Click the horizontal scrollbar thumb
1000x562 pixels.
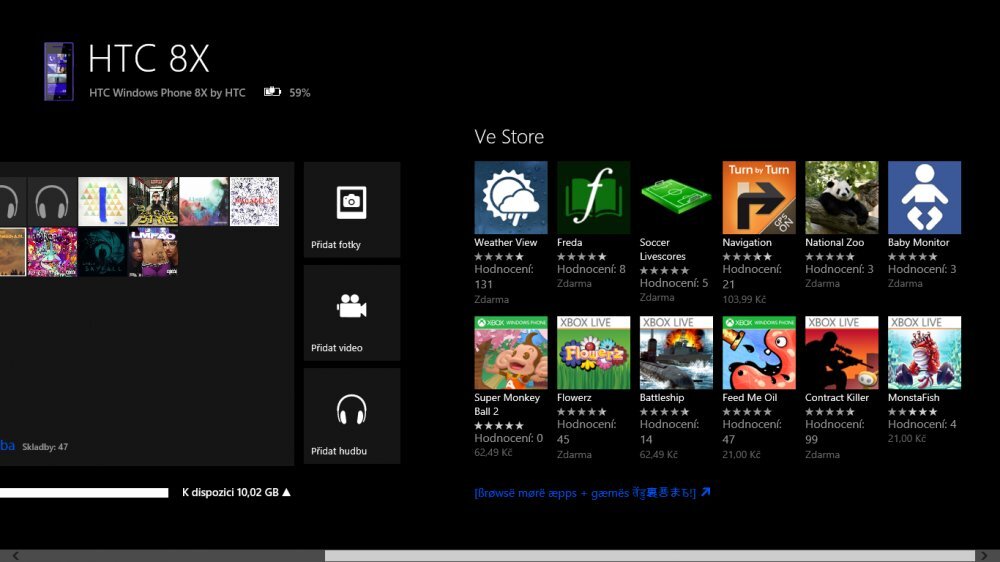(650, 556)
